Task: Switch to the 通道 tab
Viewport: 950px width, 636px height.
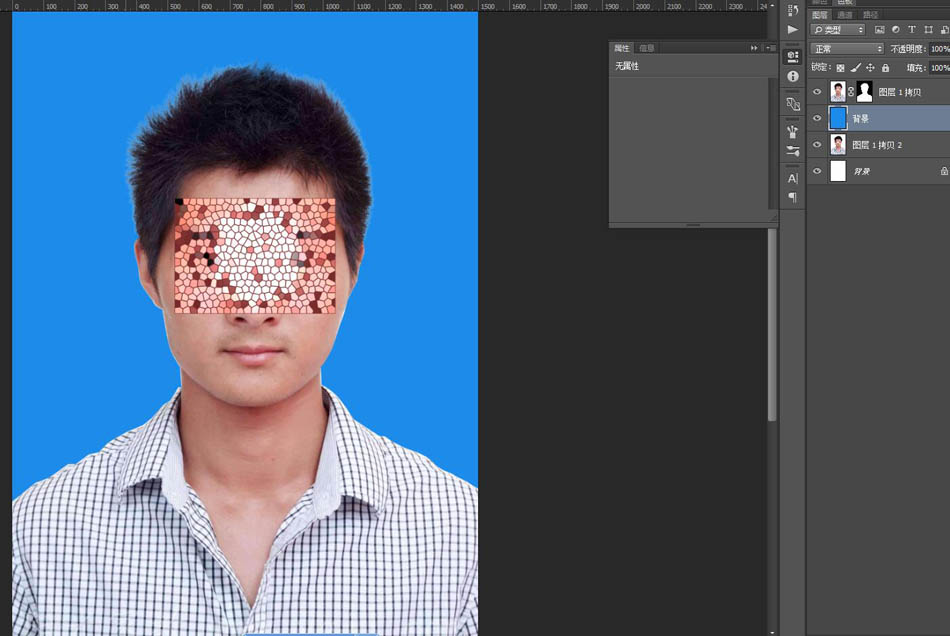Action: coord(845,15)
